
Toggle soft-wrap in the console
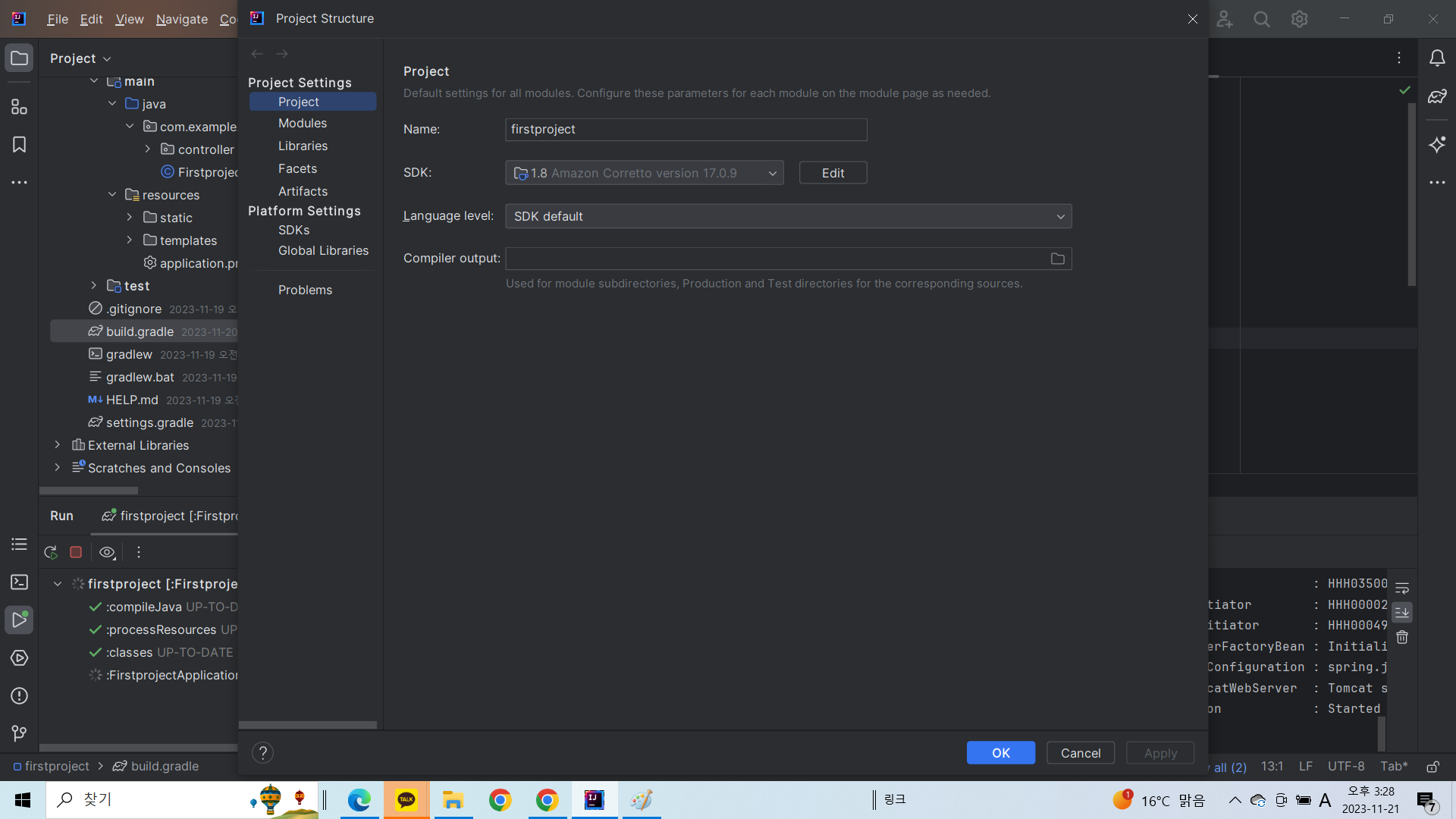(x=1402, y=588)
